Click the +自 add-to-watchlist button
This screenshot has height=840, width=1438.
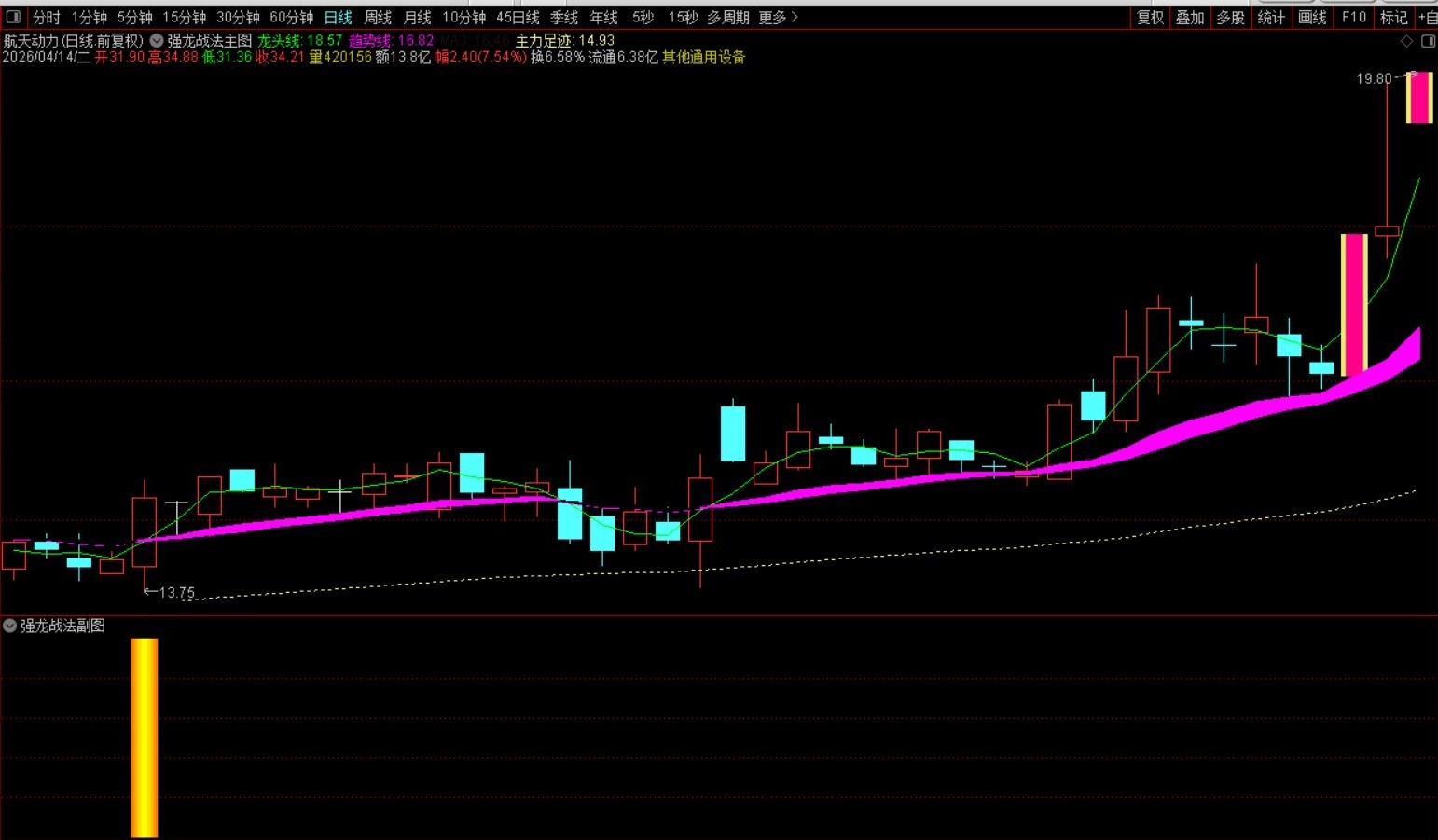pyautogui.click(x=1428, y=17)
